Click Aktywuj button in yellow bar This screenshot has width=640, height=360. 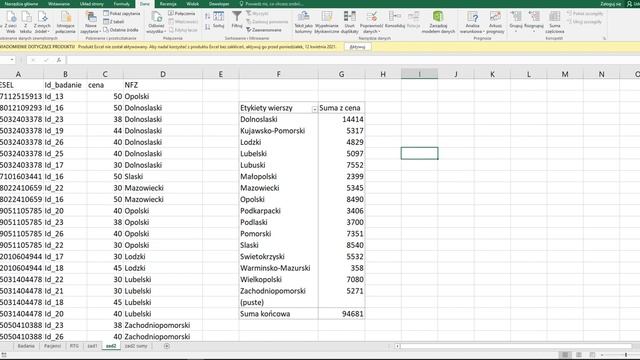[x=358, y=47]
